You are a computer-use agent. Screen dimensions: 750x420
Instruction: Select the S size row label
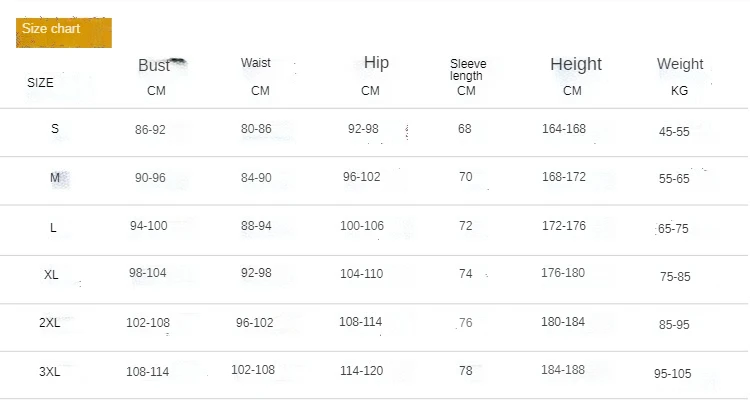[x=55, y=130]
